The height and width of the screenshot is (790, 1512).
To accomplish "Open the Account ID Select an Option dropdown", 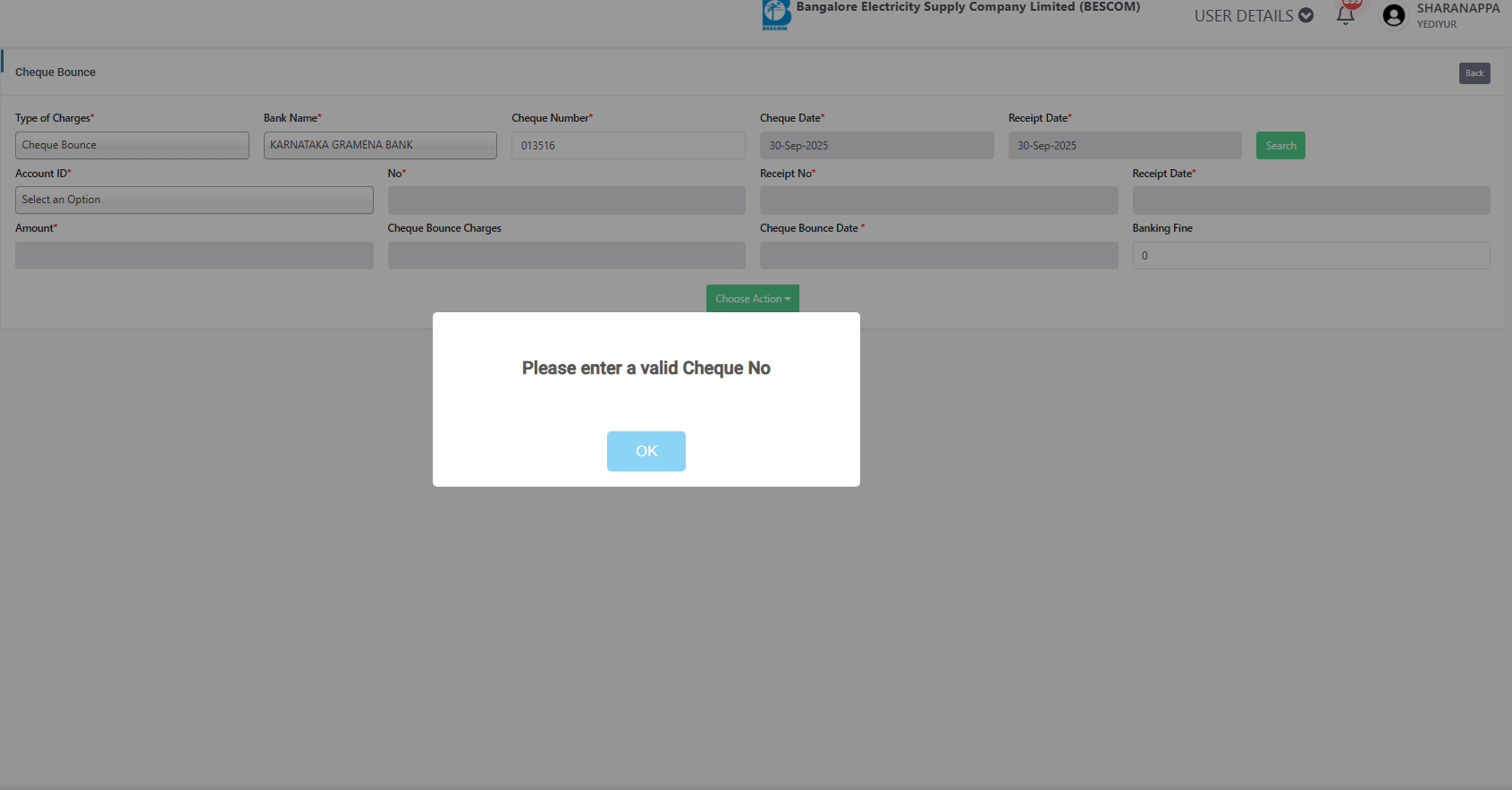I will click(x=194, y=200).
